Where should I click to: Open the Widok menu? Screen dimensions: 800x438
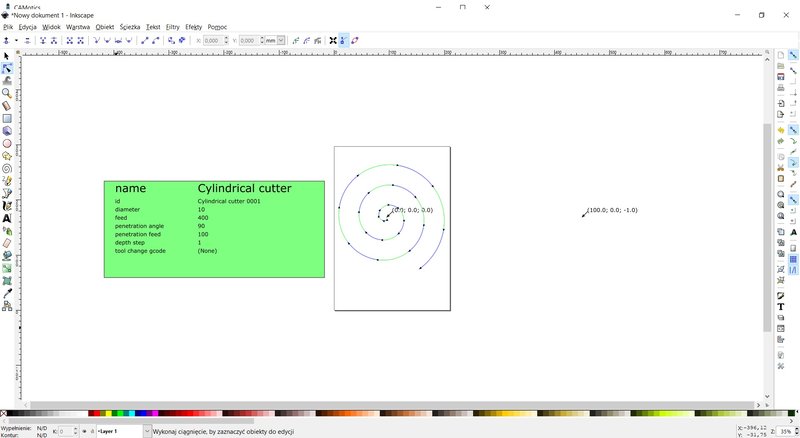pos(52,27)
